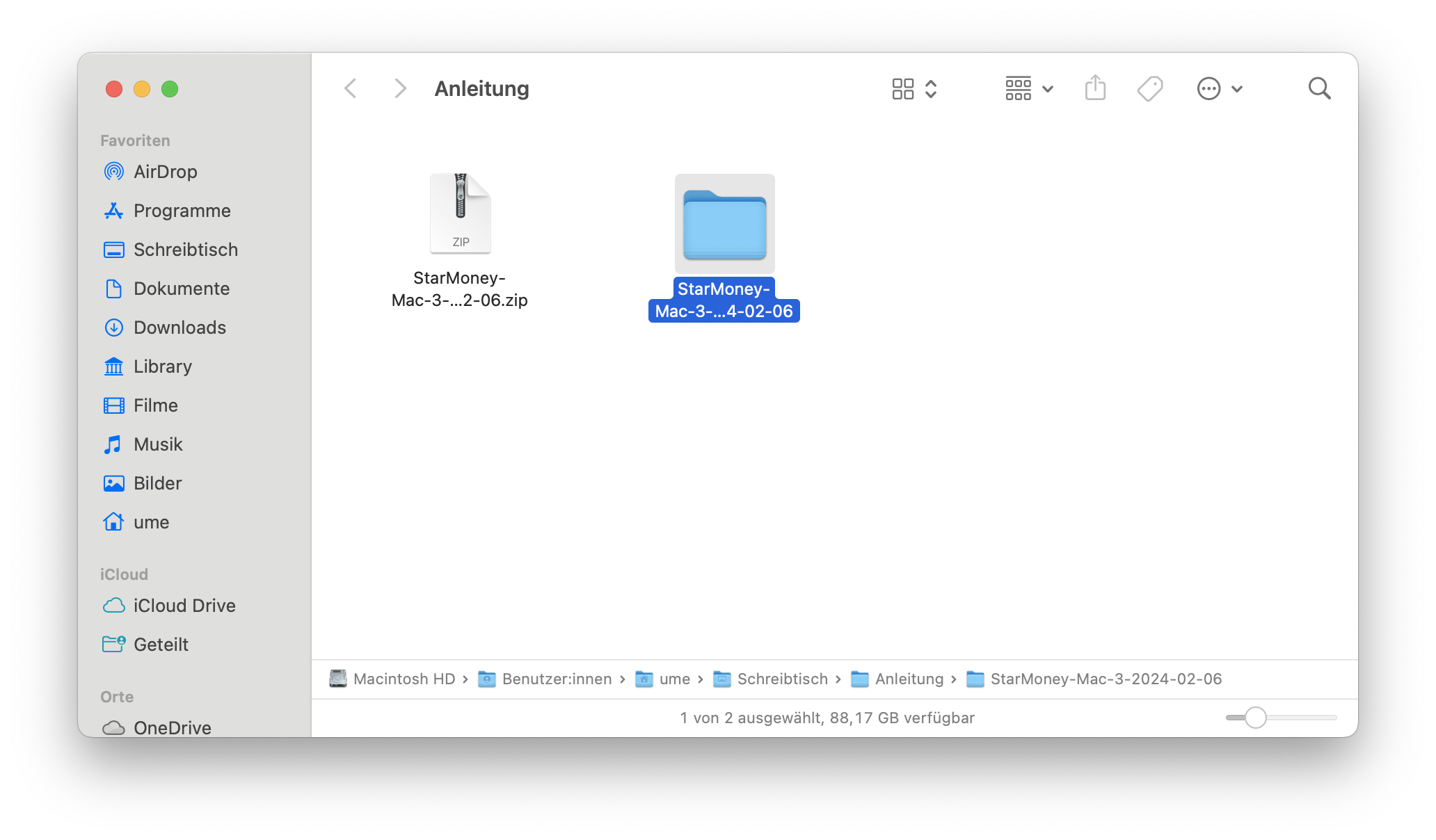
Task: Expand the ellipsis action menu
Action: 1219,88
